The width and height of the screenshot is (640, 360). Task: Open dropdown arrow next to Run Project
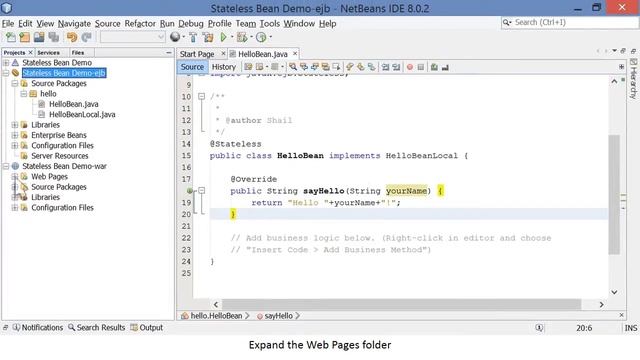(x=232, y=37)
